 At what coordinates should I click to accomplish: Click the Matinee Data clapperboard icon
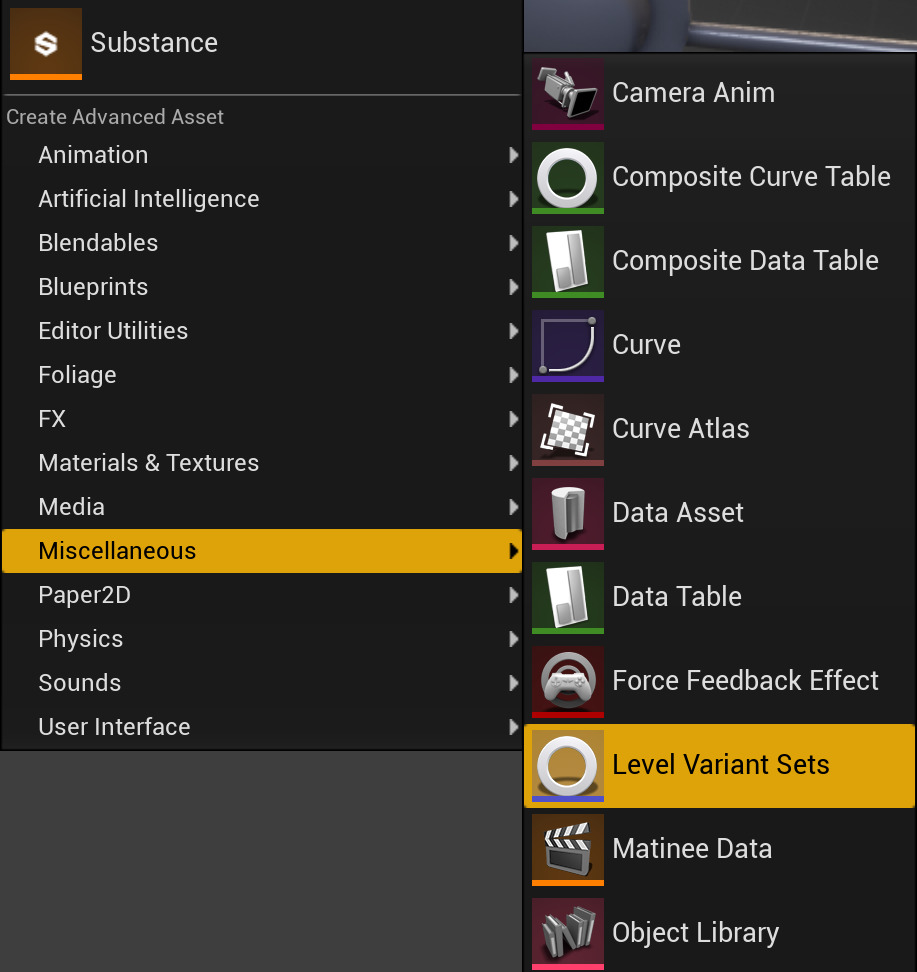(567, 849)
